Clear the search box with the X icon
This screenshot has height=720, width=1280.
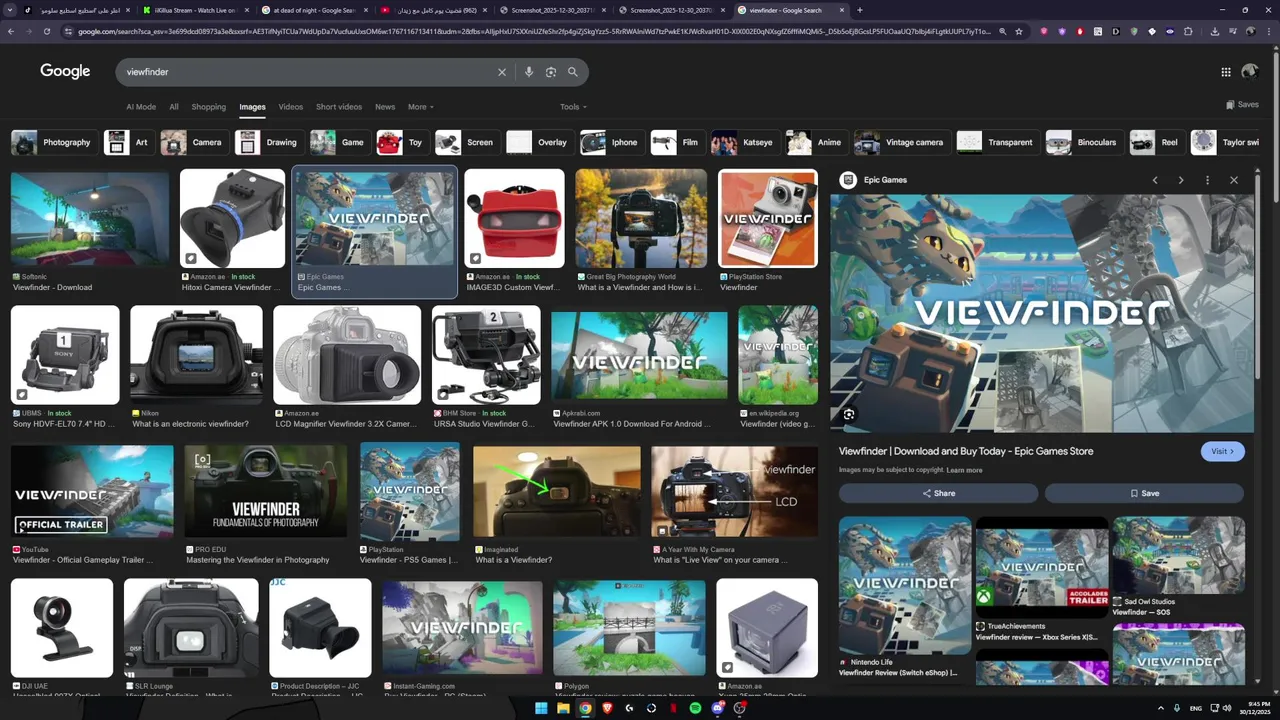502,72
